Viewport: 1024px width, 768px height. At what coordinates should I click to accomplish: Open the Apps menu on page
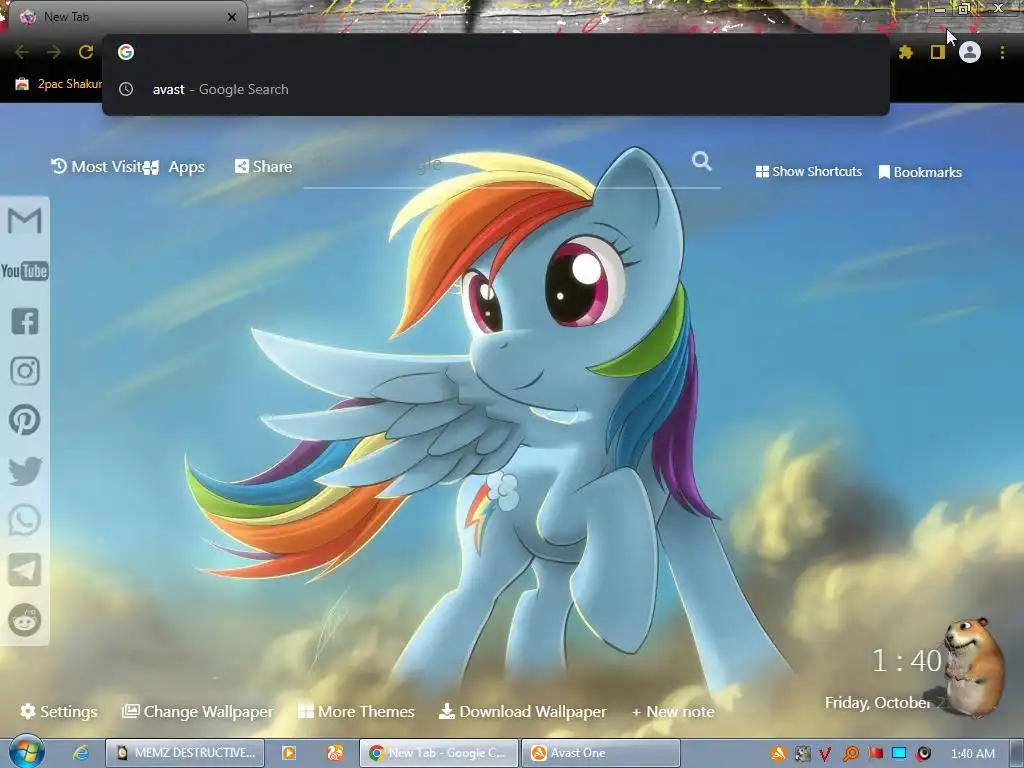(176, 167)
